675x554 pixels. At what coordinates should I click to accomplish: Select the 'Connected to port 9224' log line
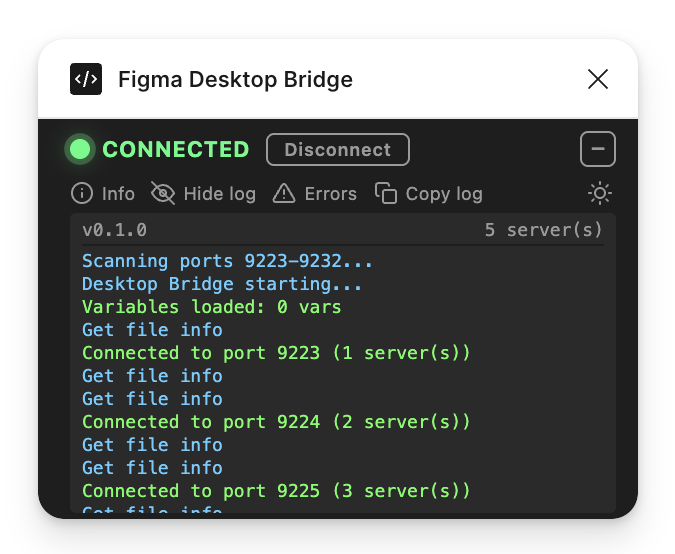pyautogui.click(x=276, y=422)
